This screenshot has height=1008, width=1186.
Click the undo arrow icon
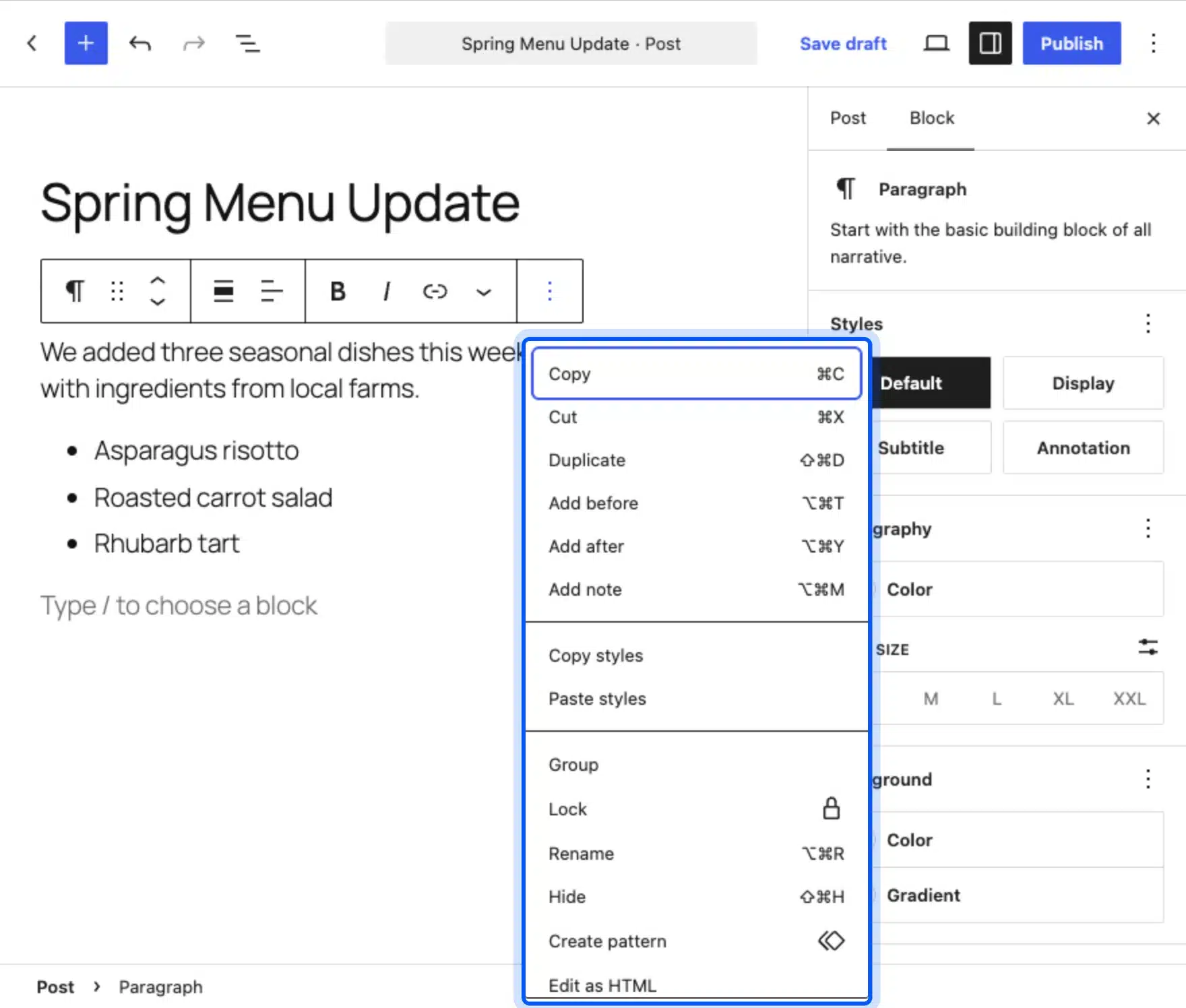click(x=140, y=44)
